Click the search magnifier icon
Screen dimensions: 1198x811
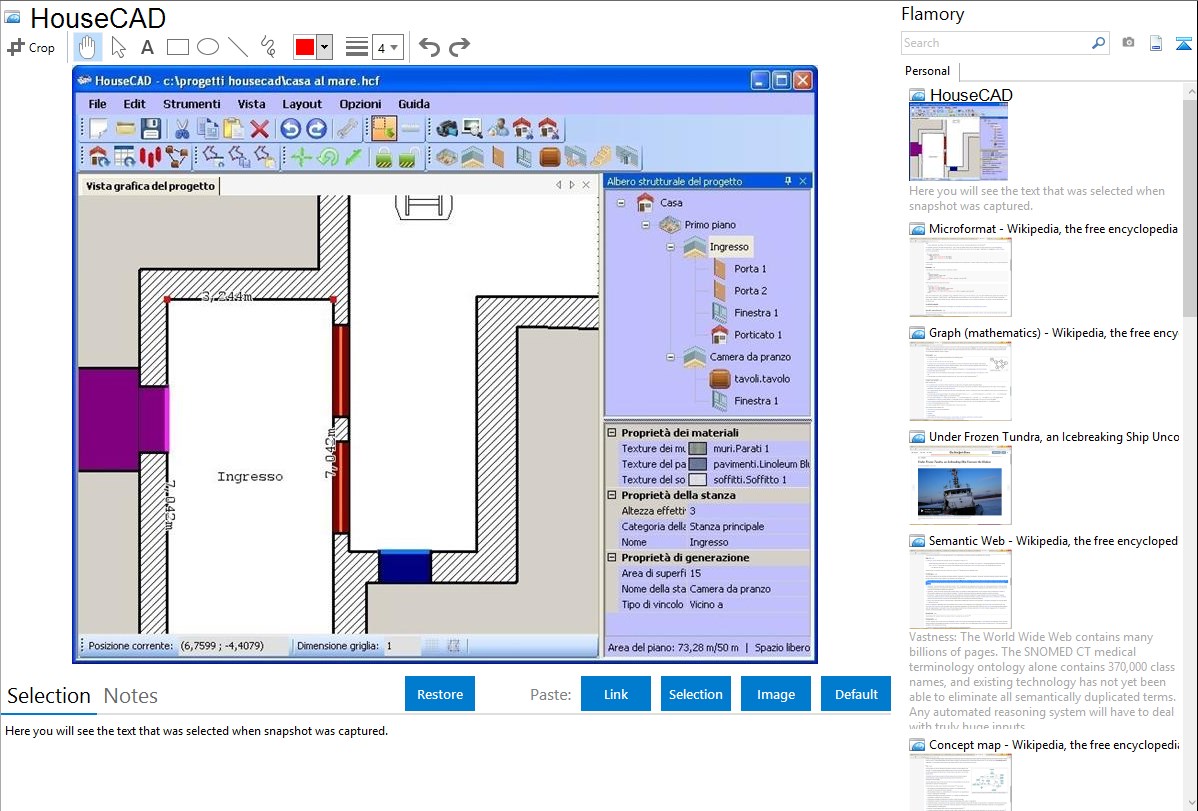tap(1098, 43)
